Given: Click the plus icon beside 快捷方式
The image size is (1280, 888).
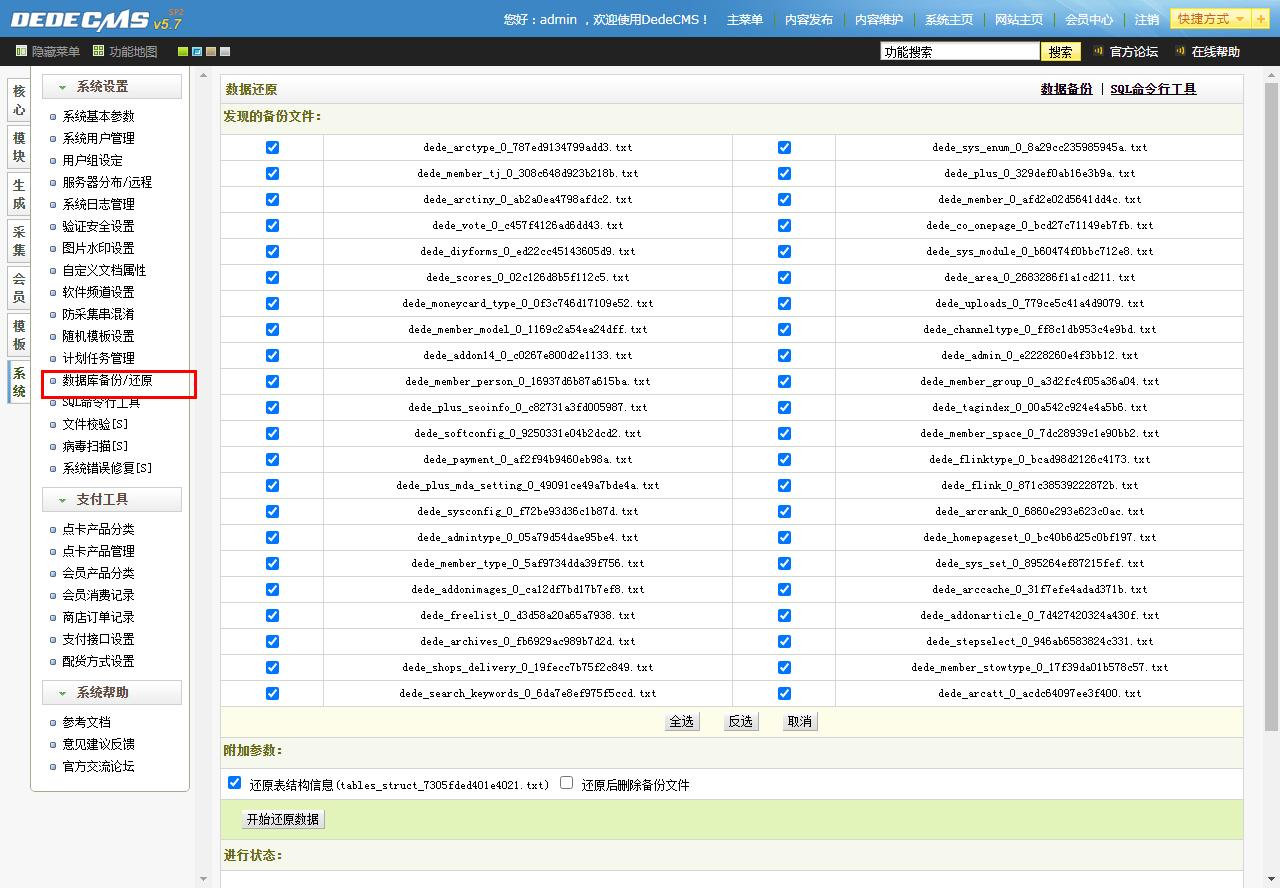Looking at the screenshot, I should coord(1259,19).
